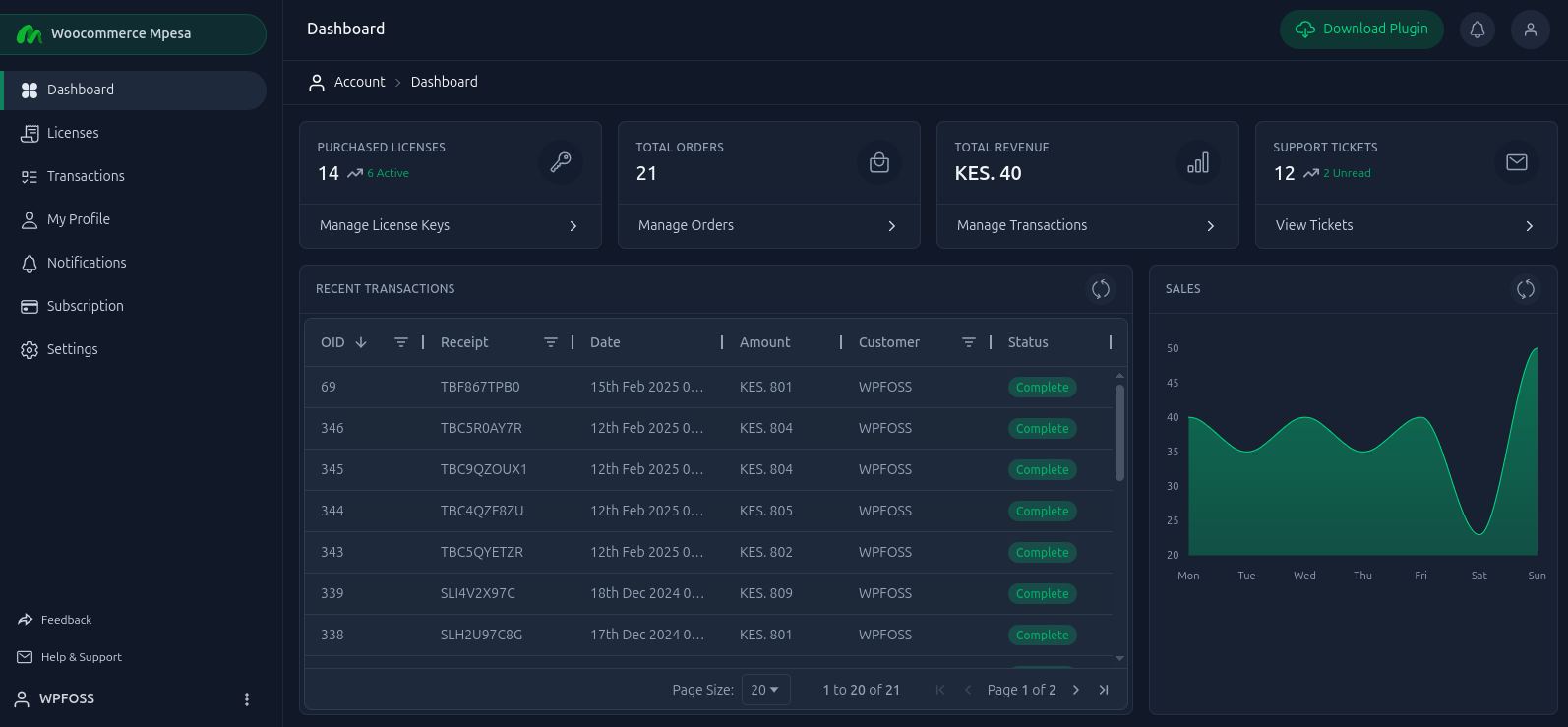Toggle the OID sort arrow
1568x727 pixels.
[361, 342]
